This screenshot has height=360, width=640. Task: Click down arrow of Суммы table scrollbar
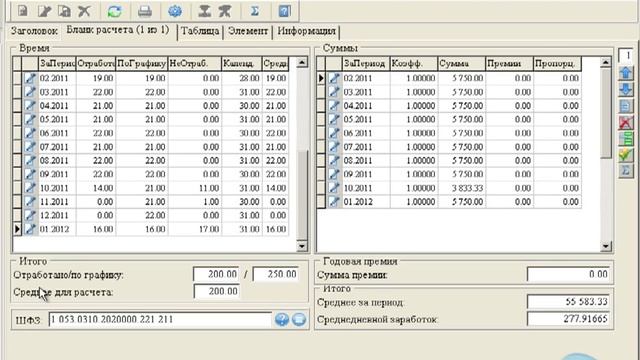click(x=606, y=246)
